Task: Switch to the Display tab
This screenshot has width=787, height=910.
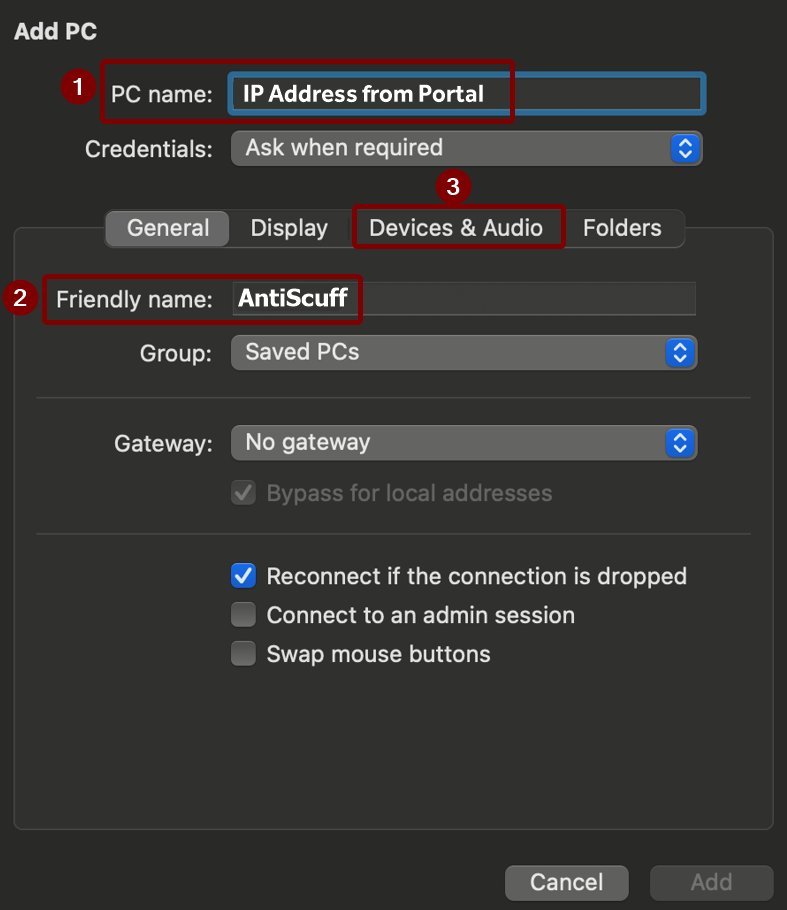Action: point(289,228)
